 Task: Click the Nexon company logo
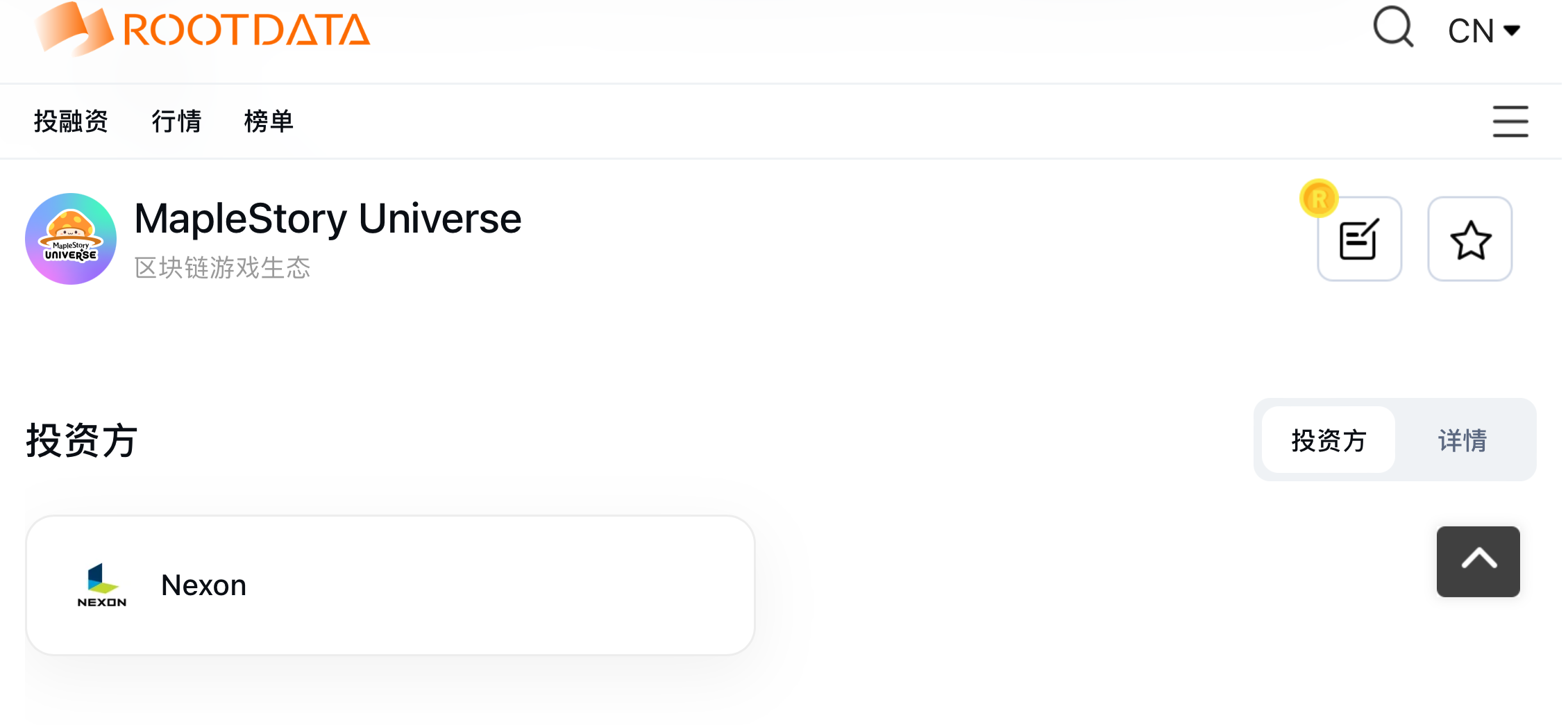(x=102, y=585)
